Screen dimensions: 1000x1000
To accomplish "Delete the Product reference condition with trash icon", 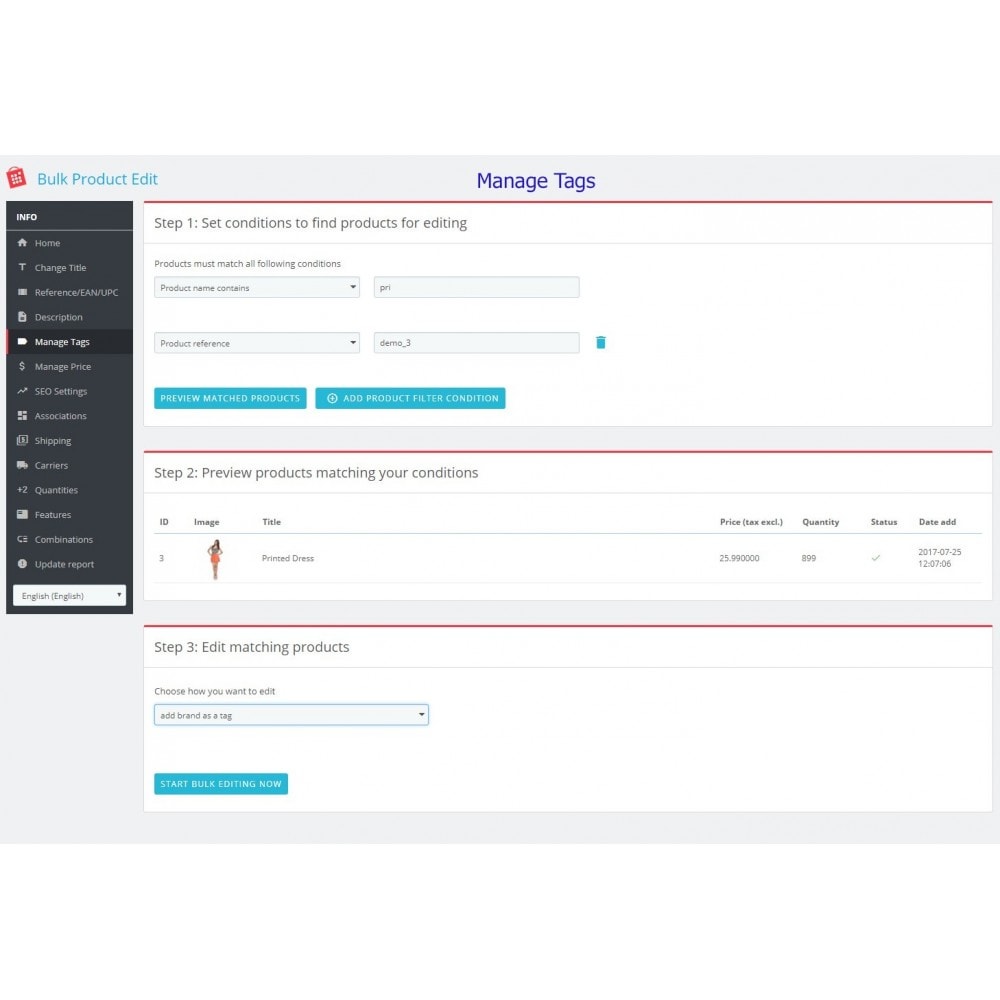I will pyautogui.click(x=600, y=342).
